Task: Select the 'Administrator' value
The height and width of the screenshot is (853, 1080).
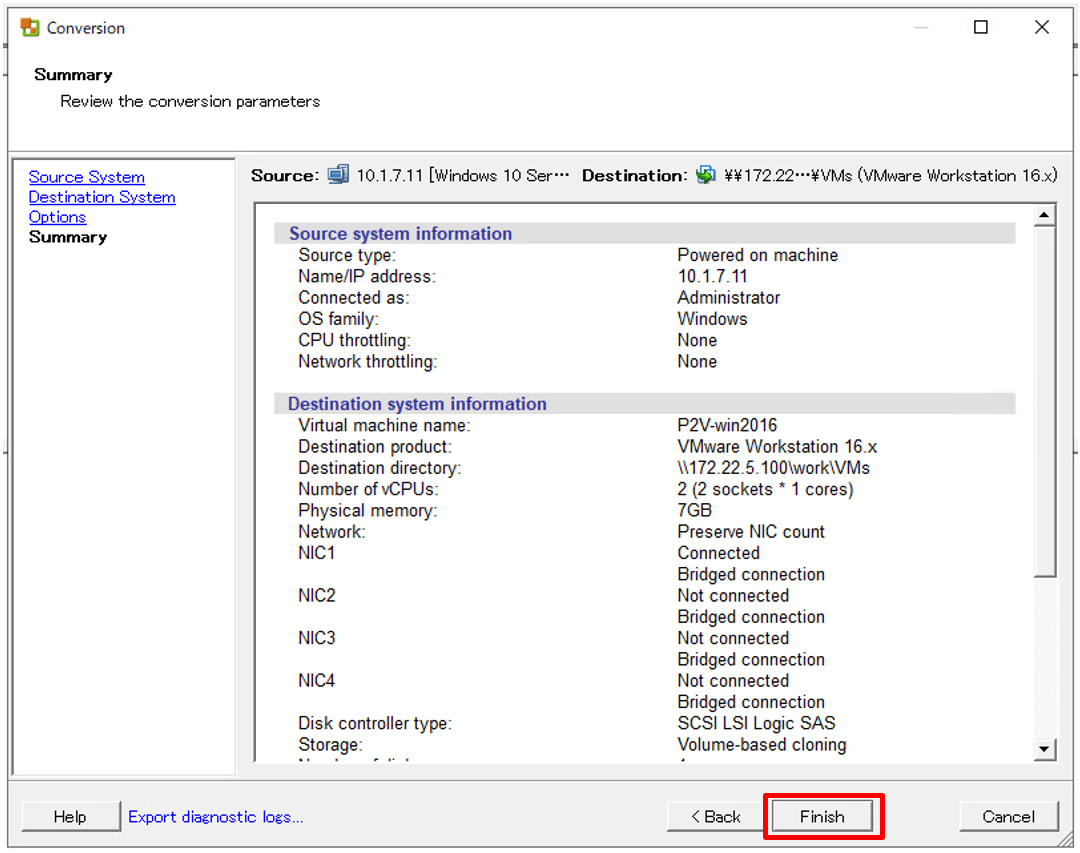Action: point(729,298)
